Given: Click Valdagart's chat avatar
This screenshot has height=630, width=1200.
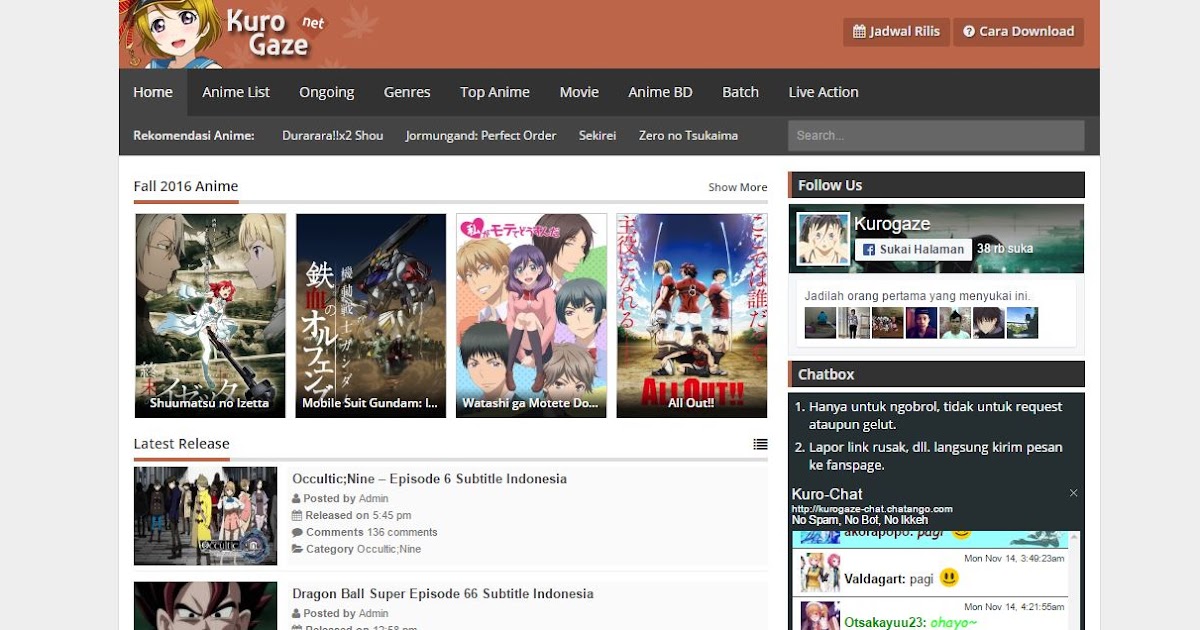Looking at the screenshot, I should click(819, 572).
